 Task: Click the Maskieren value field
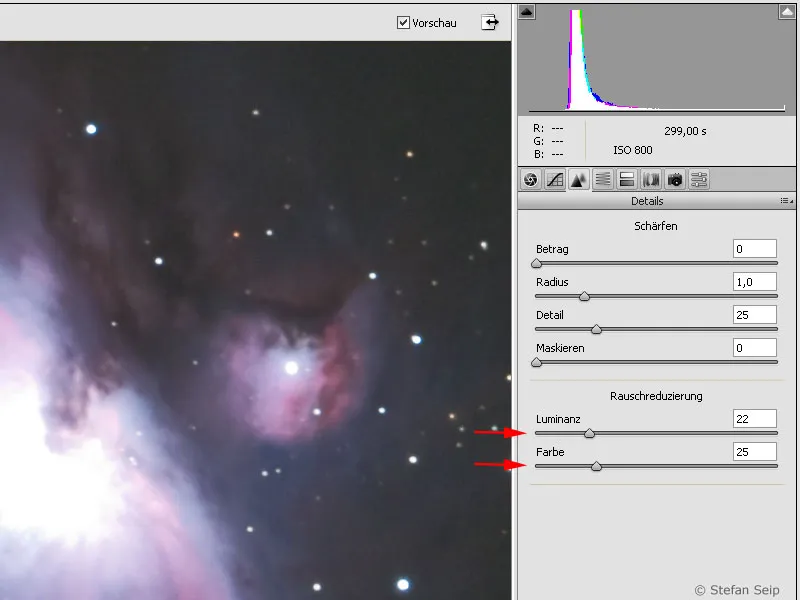[755, 348]
